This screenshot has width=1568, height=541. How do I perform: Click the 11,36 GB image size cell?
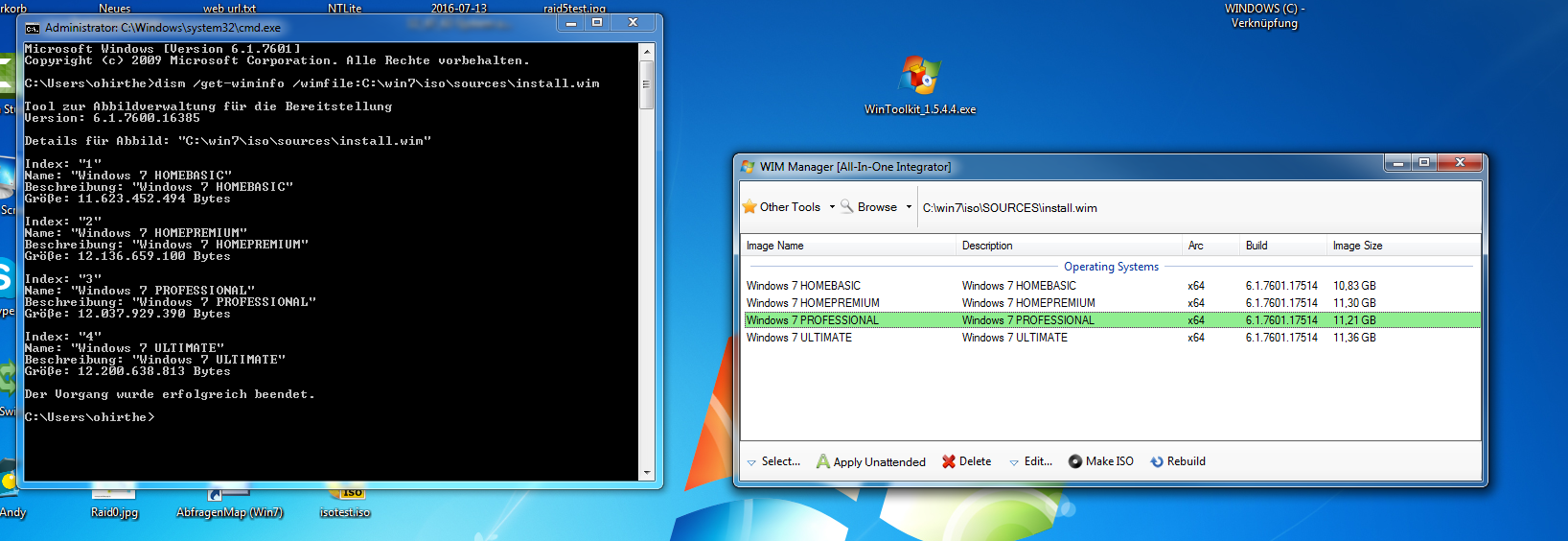(1354, 338)
